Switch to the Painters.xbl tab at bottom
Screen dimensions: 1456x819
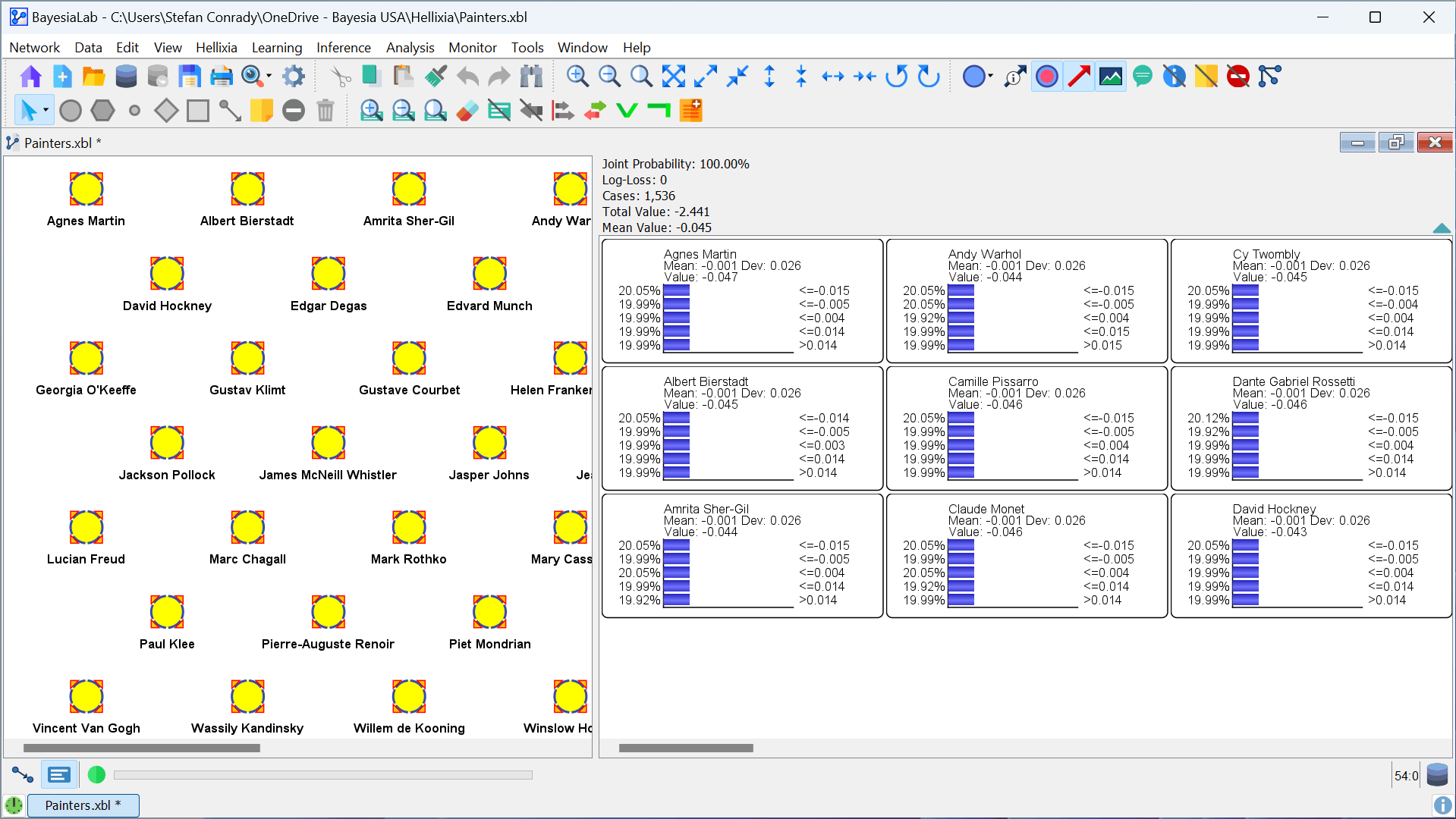tap(83, 805)
